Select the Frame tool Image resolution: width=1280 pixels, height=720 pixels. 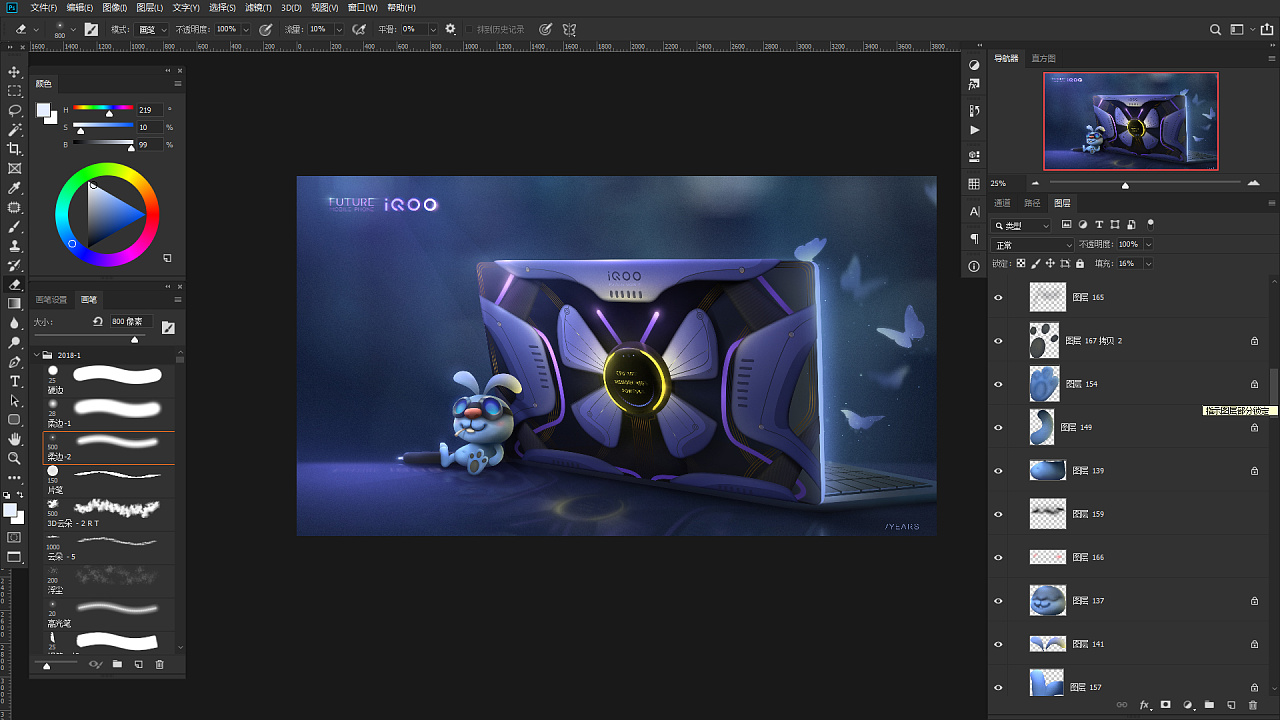pyautogui.click(x=15, y=168)
